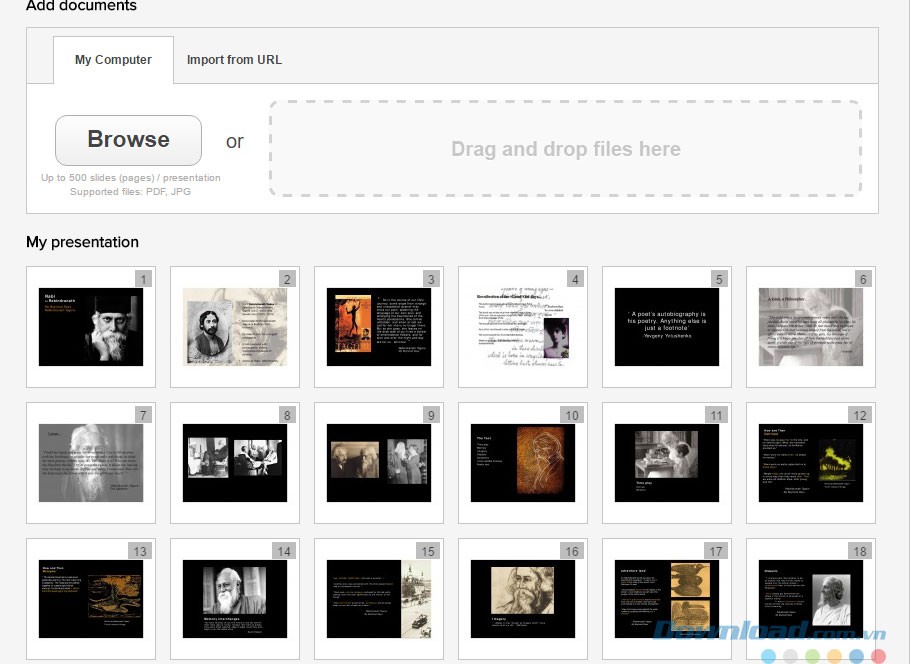Select slide 6 thumbnail
This screenshot has width=910, height=664.
coord(811,327)
